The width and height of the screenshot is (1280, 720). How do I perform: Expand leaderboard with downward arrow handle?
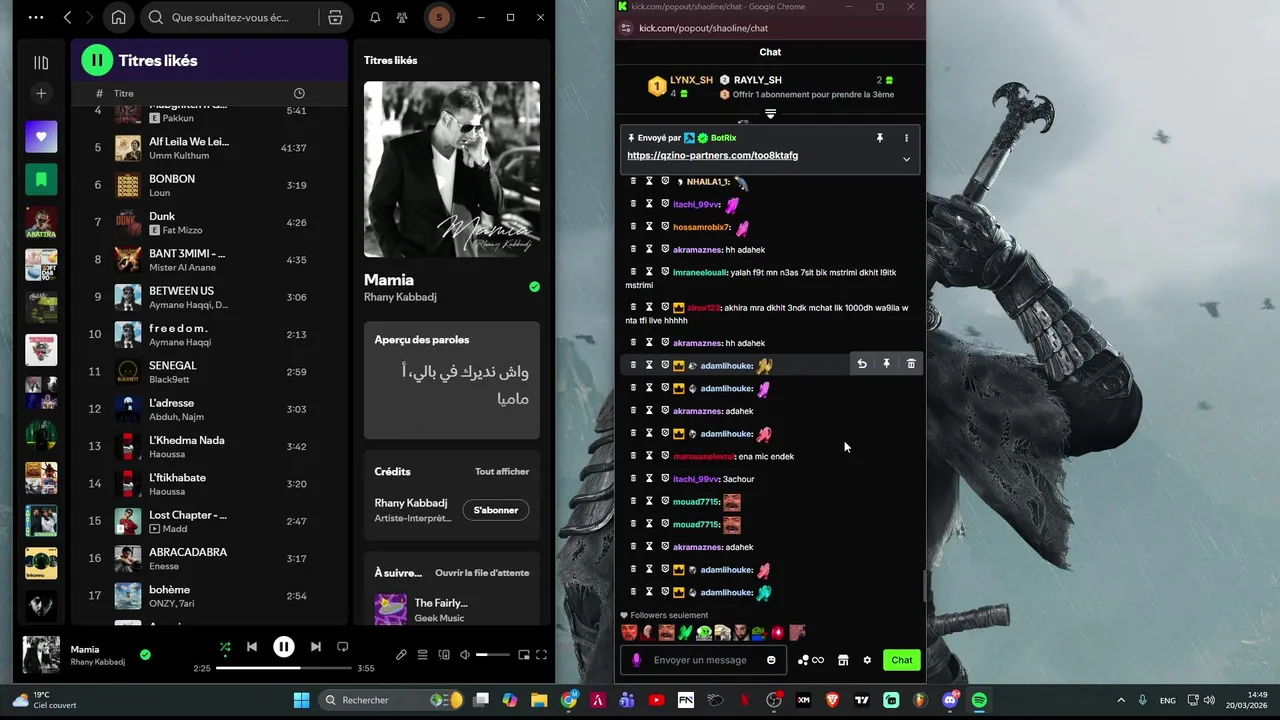pyautogui.click(x=770, y=114)
